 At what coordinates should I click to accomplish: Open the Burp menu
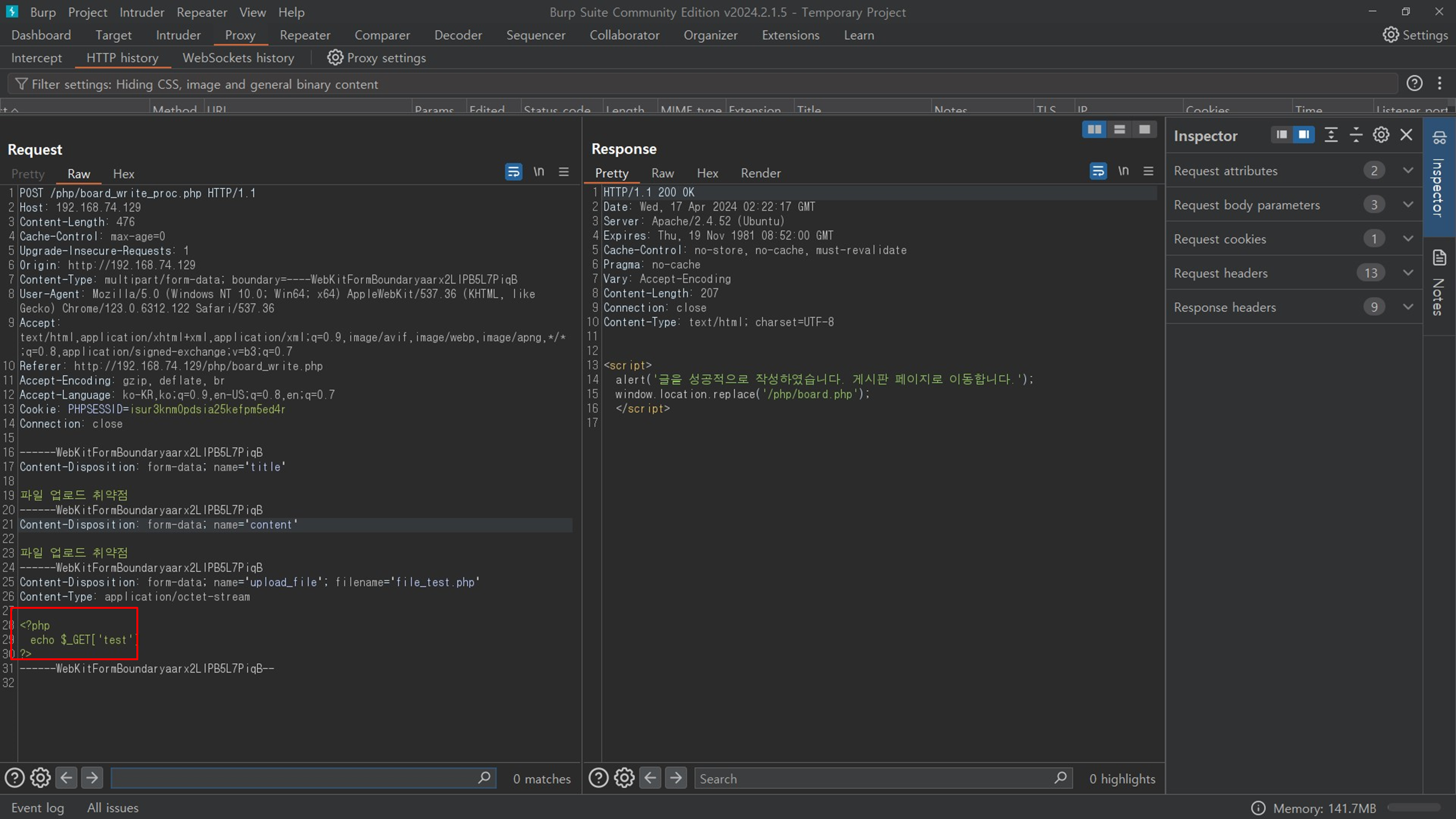pos(43,12)
